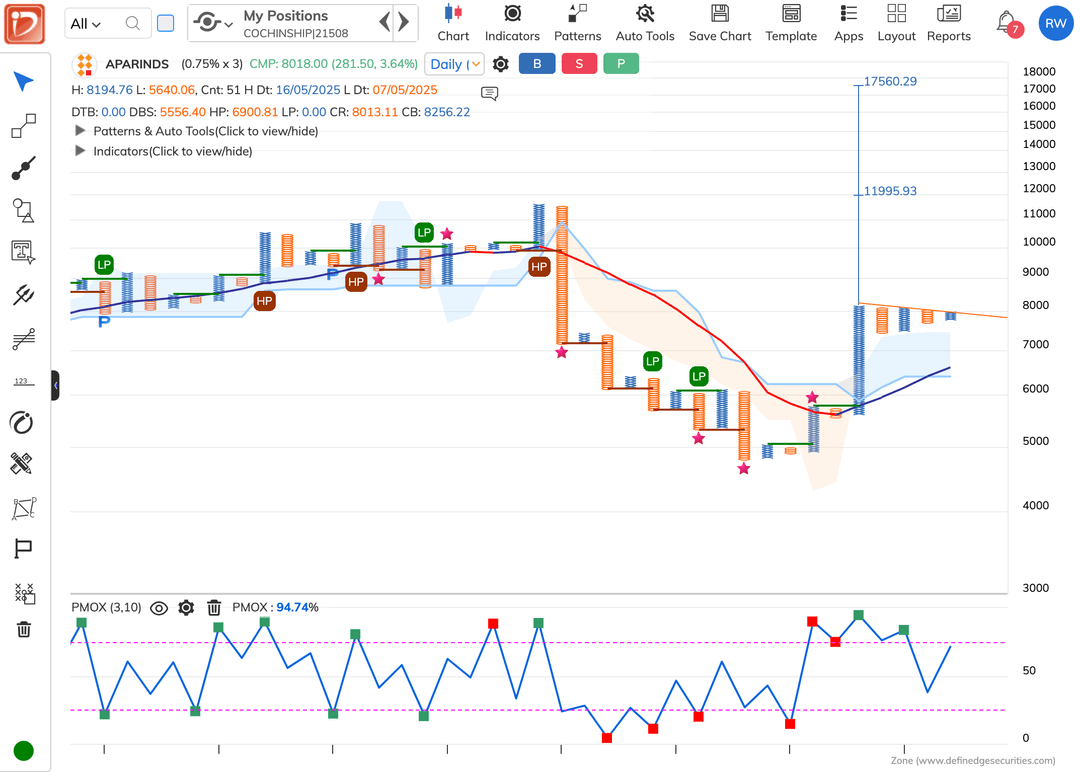Click the APARINDS symbol logo
Image resolution: width=1080 pixels, height=776 pixels.
[85, 64]
